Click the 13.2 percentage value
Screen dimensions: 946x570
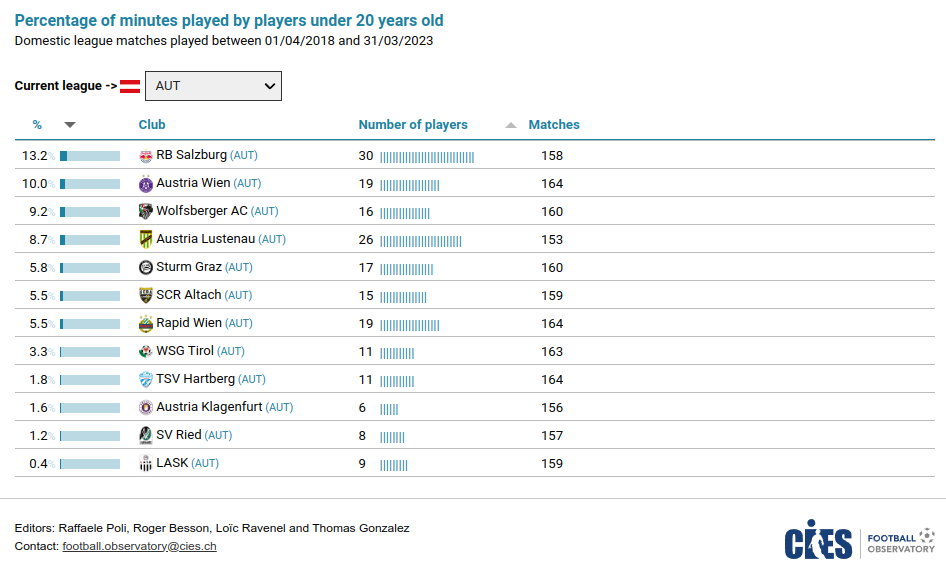click(34, 156)
